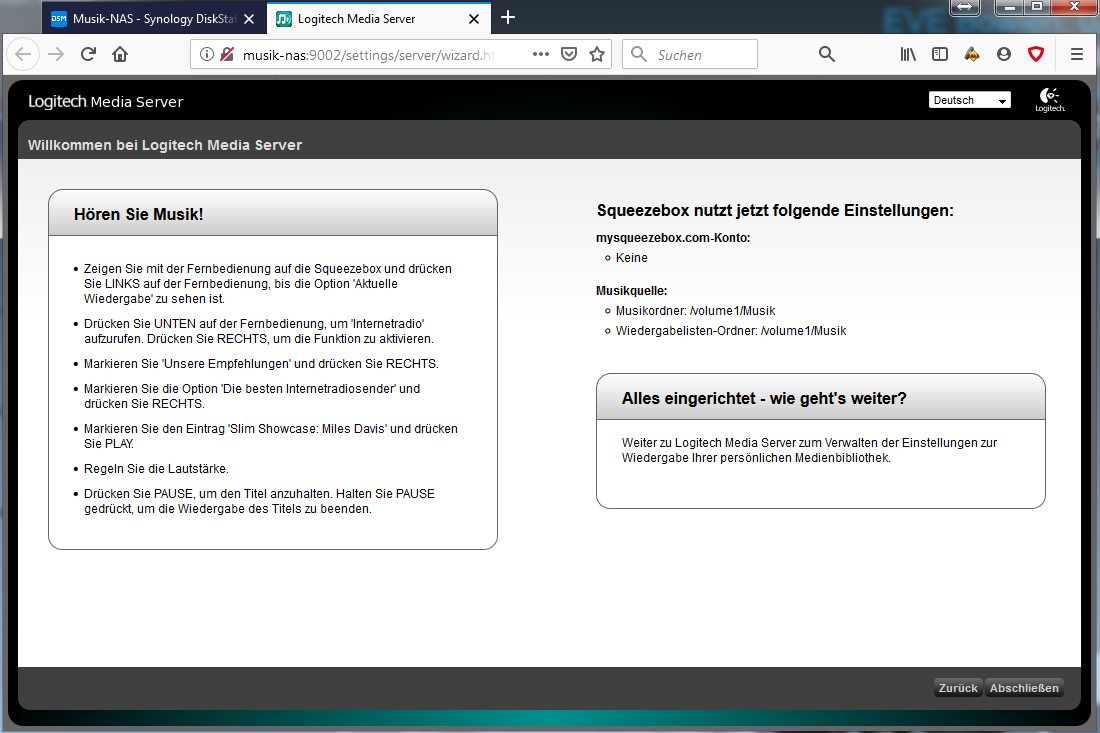Click 'Regeln Sie die Lautstärke.' bullet
The image size is (1100, 733).
click(156, 469)
